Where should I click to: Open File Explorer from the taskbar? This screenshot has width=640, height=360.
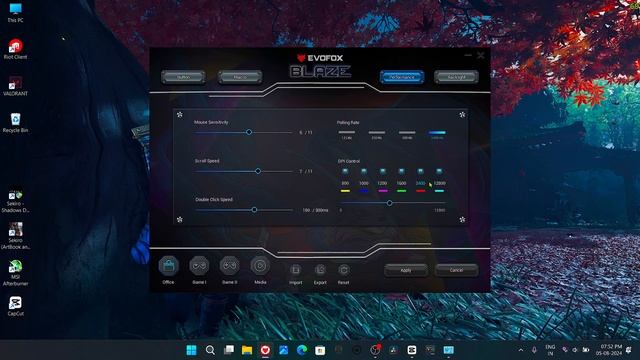pos(247,350)
